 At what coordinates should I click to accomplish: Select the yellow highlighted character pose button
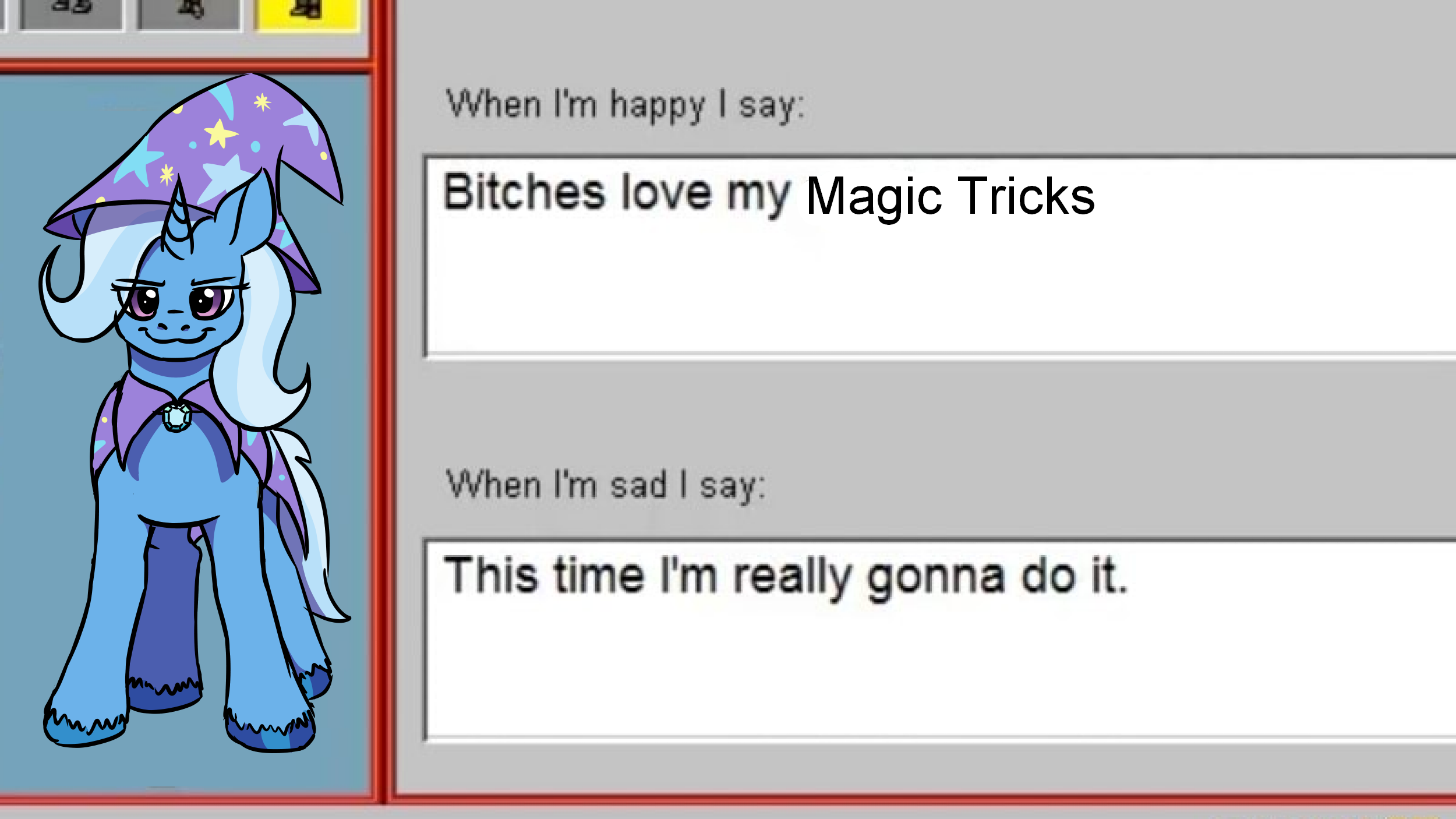coord(307,15)
